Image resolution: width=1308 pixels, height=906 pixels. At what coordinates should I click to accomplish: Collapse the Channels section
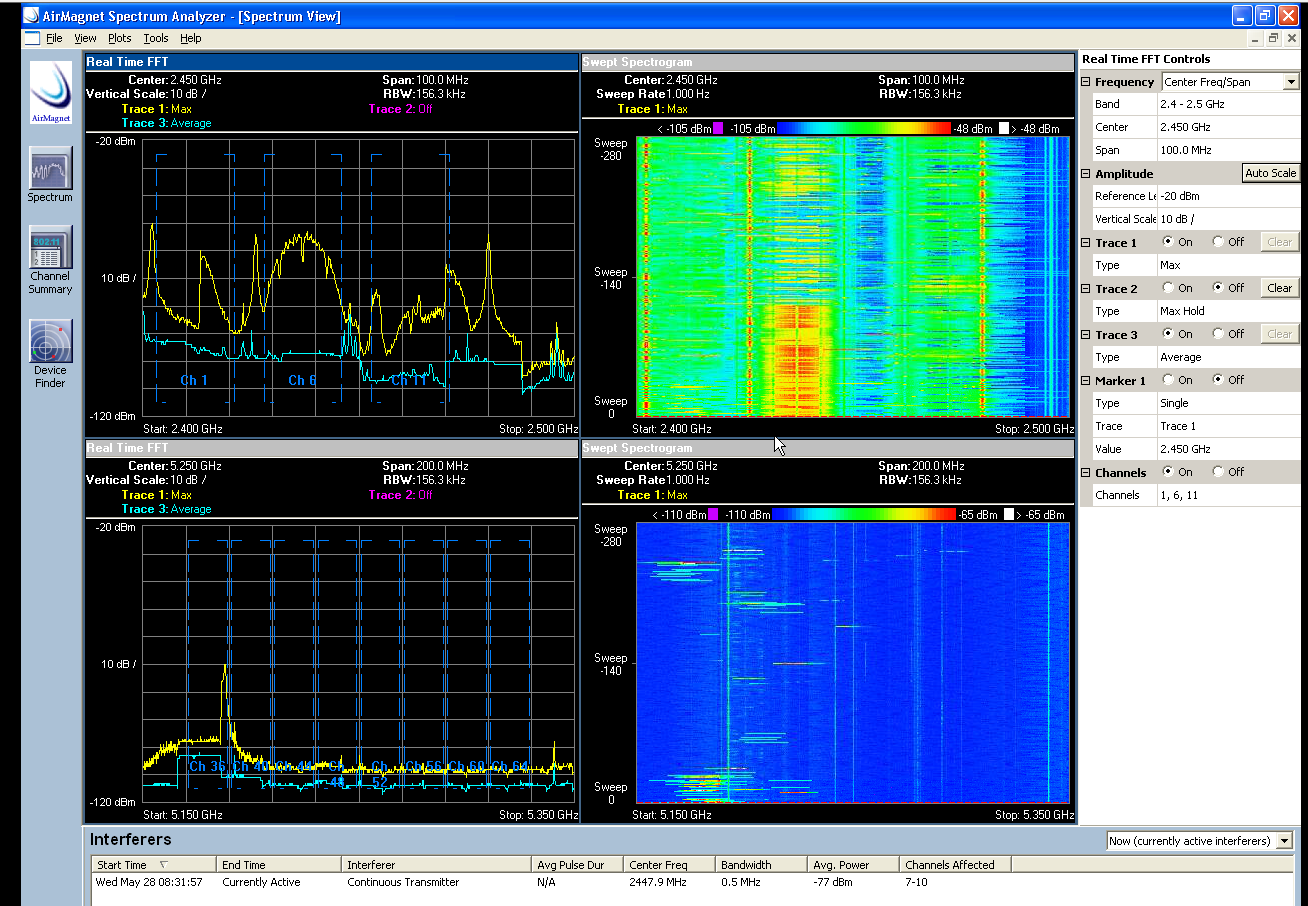pyautogui.click(x=1086, y=473)
